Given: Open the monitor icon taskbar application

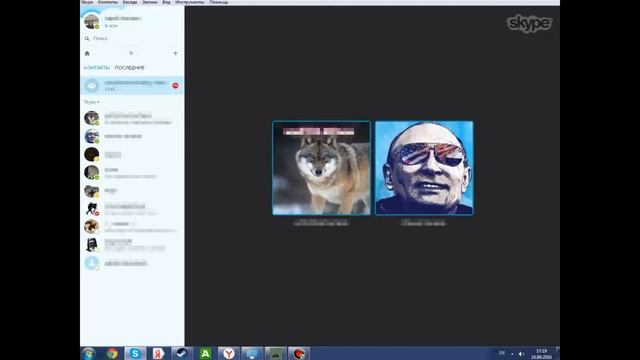Looking at the screenshot, I should point(252,353).
